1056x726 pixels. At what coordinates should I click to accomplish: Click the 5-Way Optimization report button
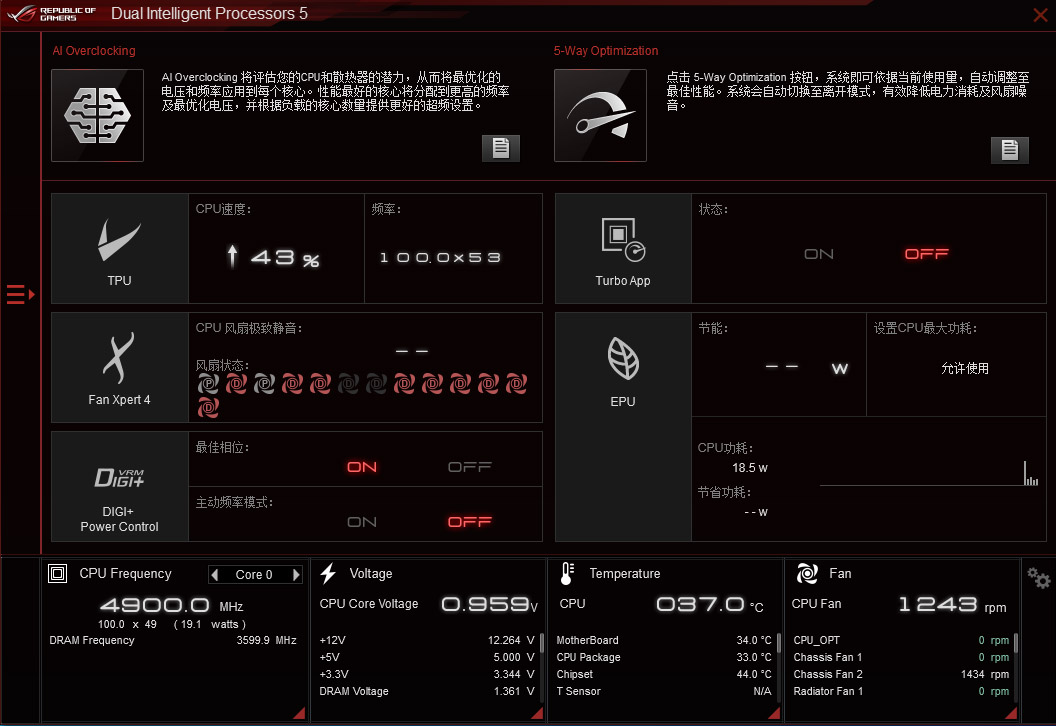(1009, 150)
